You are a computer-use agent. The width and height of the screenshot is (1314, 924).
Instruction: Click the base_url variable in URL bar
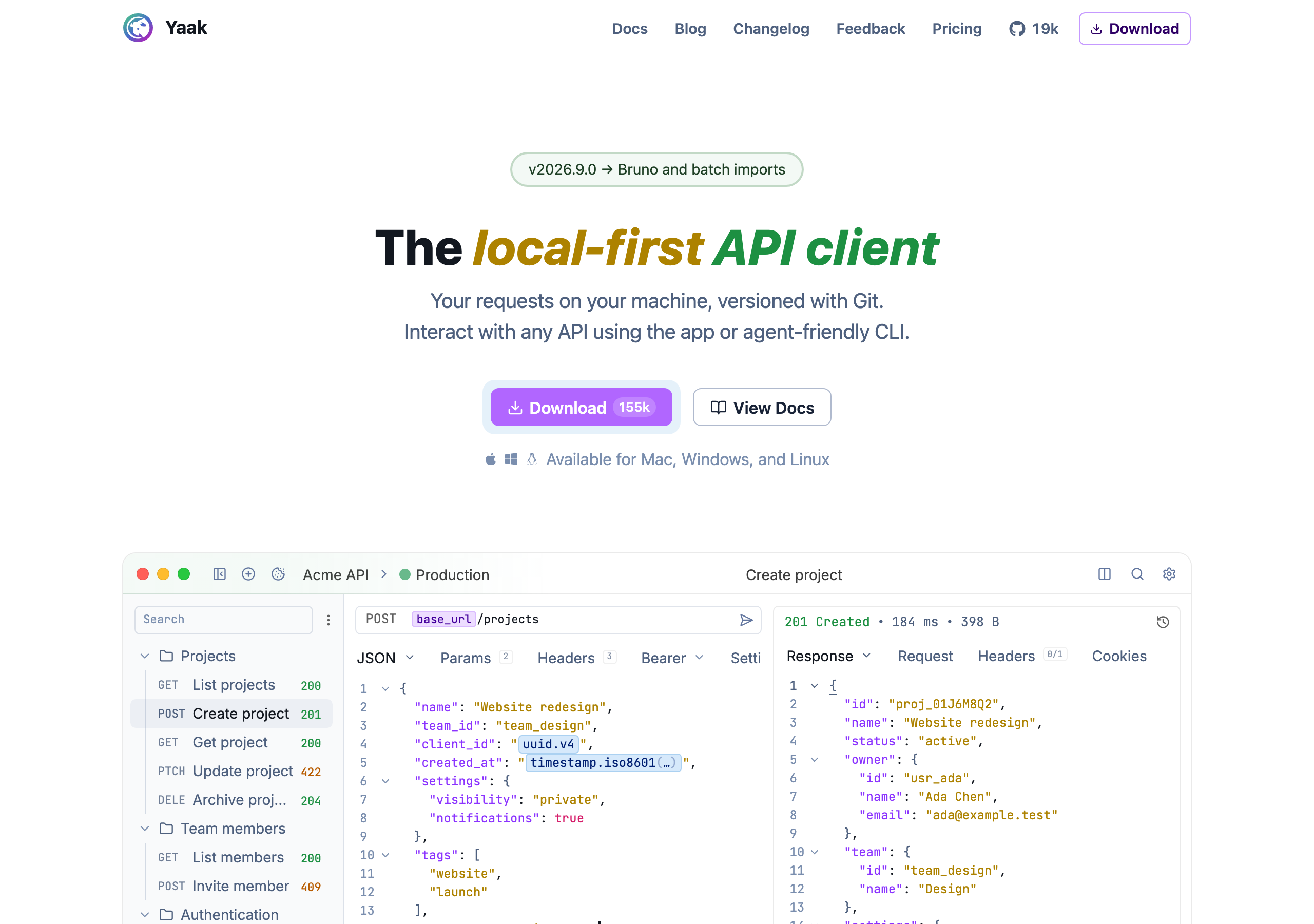(x=443, y=620)
